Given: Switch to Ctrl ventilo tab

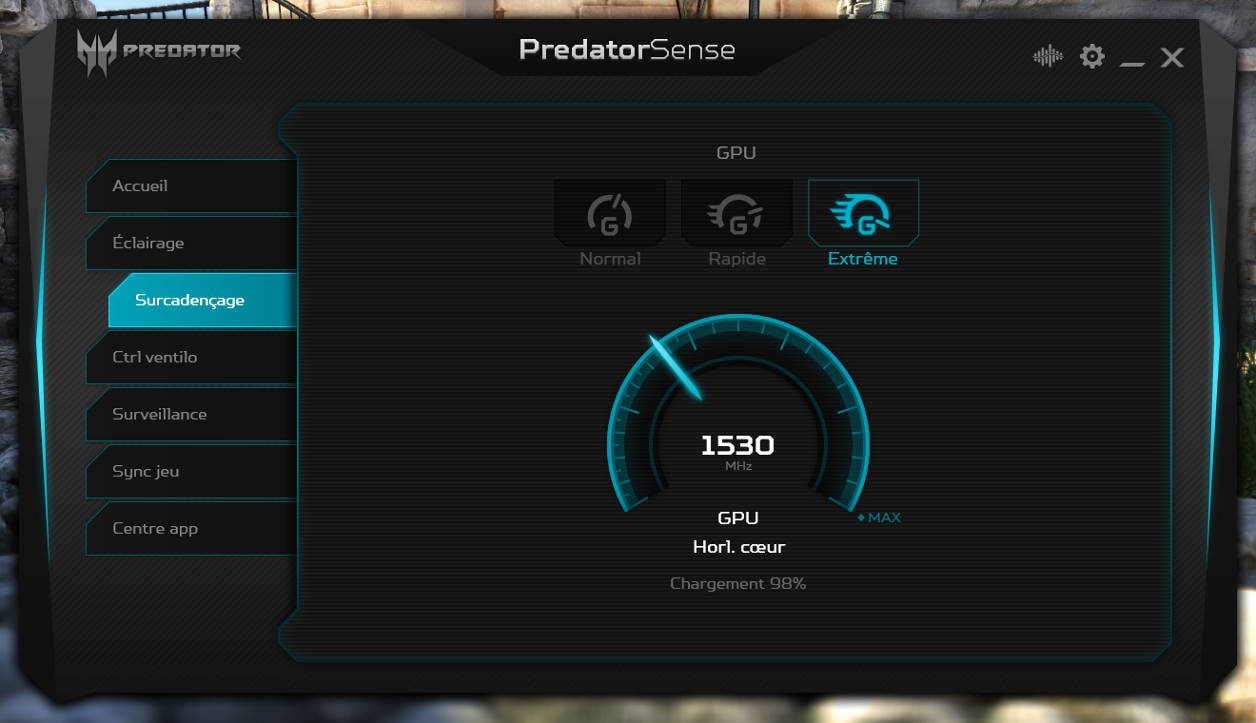Looking at the screenshot, I should pos(191,357).
